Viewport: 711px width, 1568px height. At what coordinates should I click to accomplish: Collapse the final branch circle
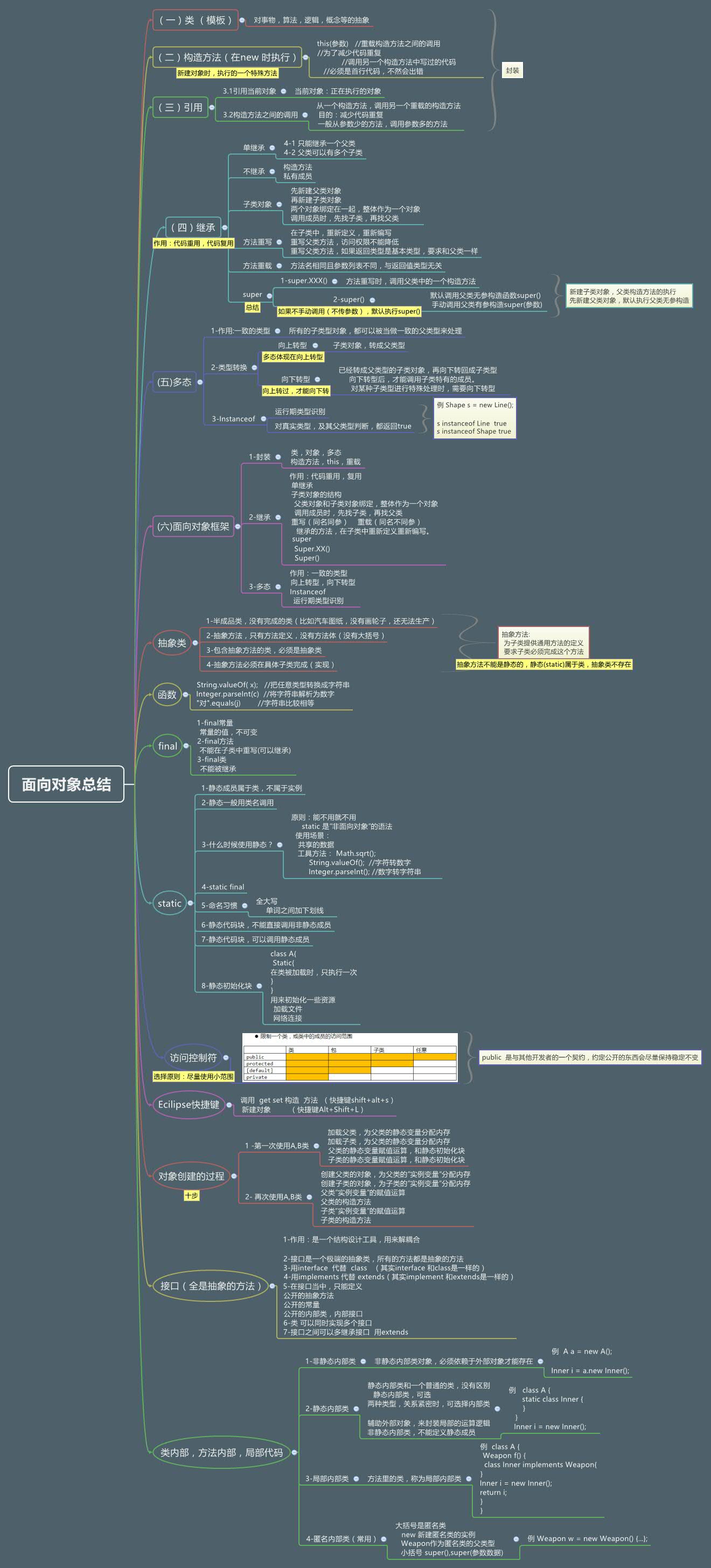[x=186, y=746]
